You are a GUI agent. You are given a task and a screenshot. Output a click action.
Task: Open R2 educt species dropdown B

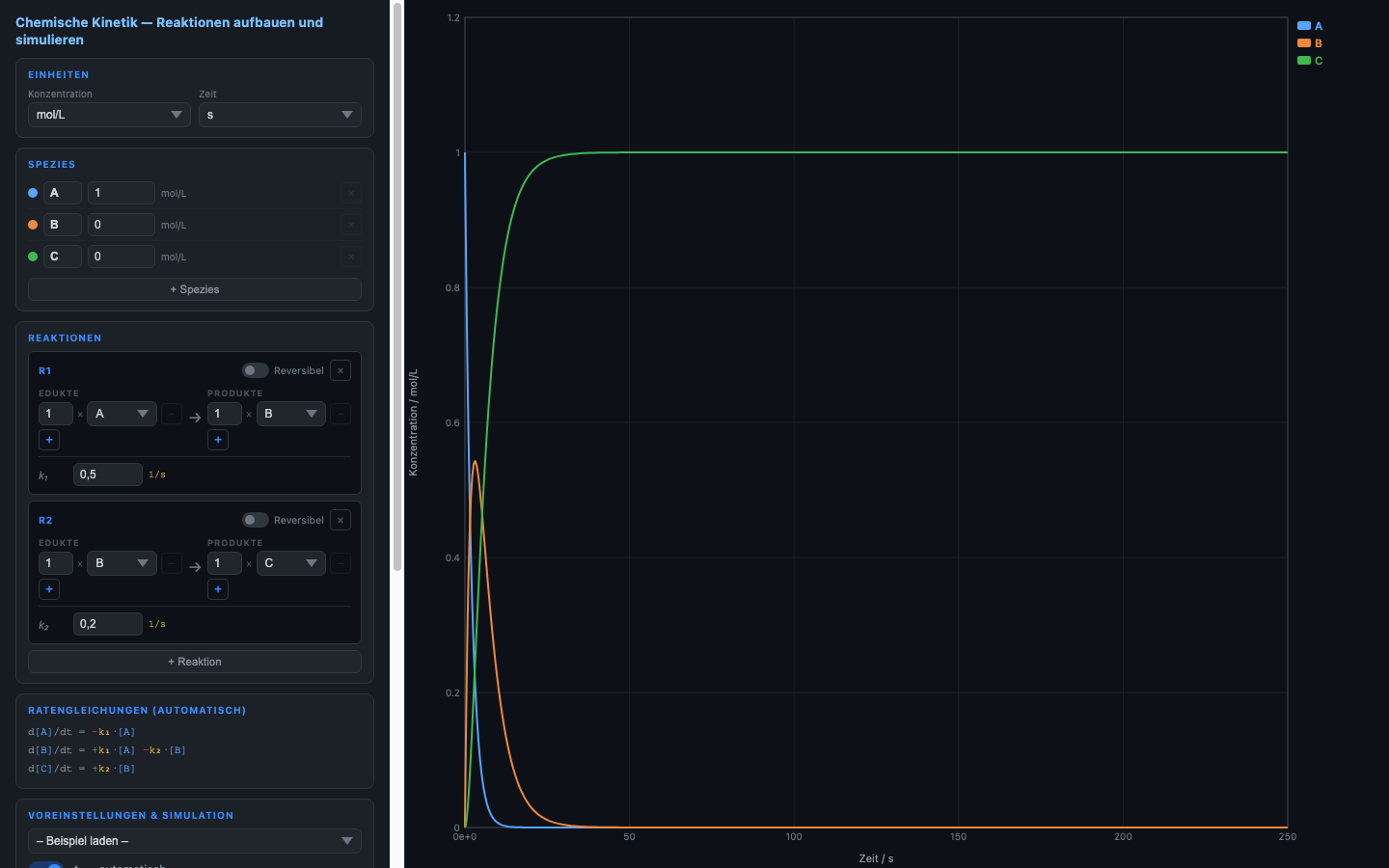pos(122,563)
